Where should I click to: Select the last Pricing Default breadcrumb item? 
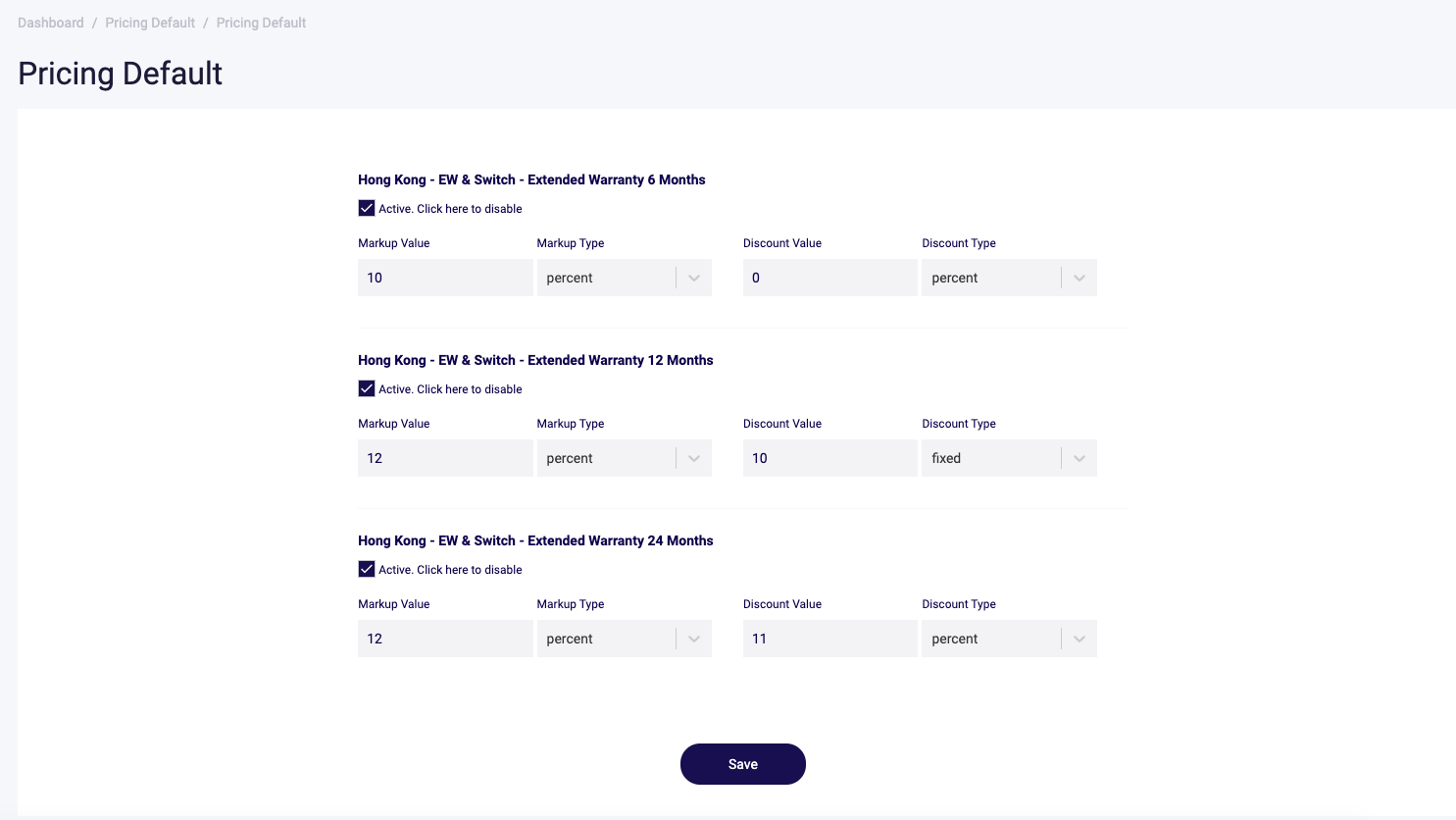click(261, 23)
